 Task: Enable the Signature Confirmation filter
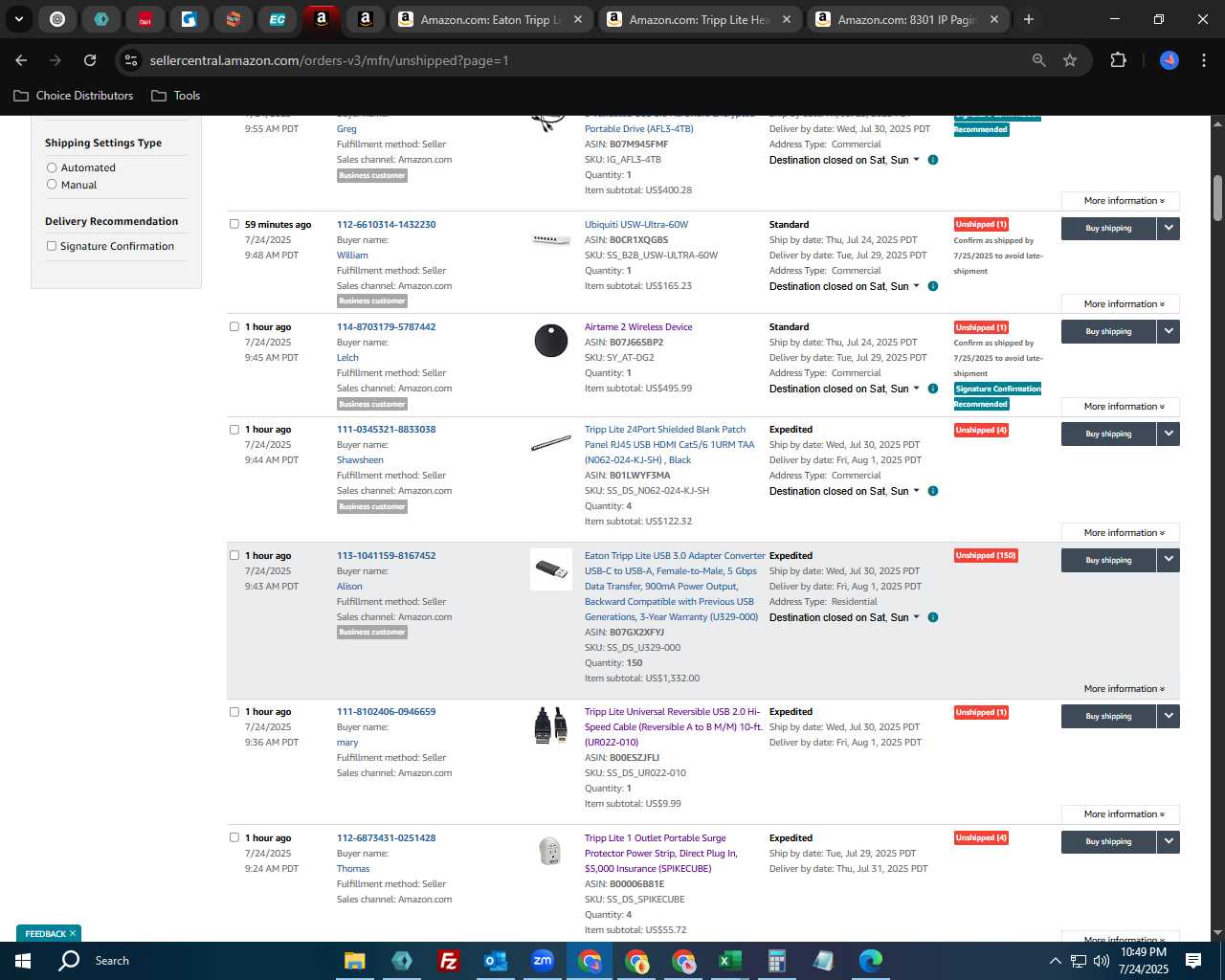[x=52, y=246]
